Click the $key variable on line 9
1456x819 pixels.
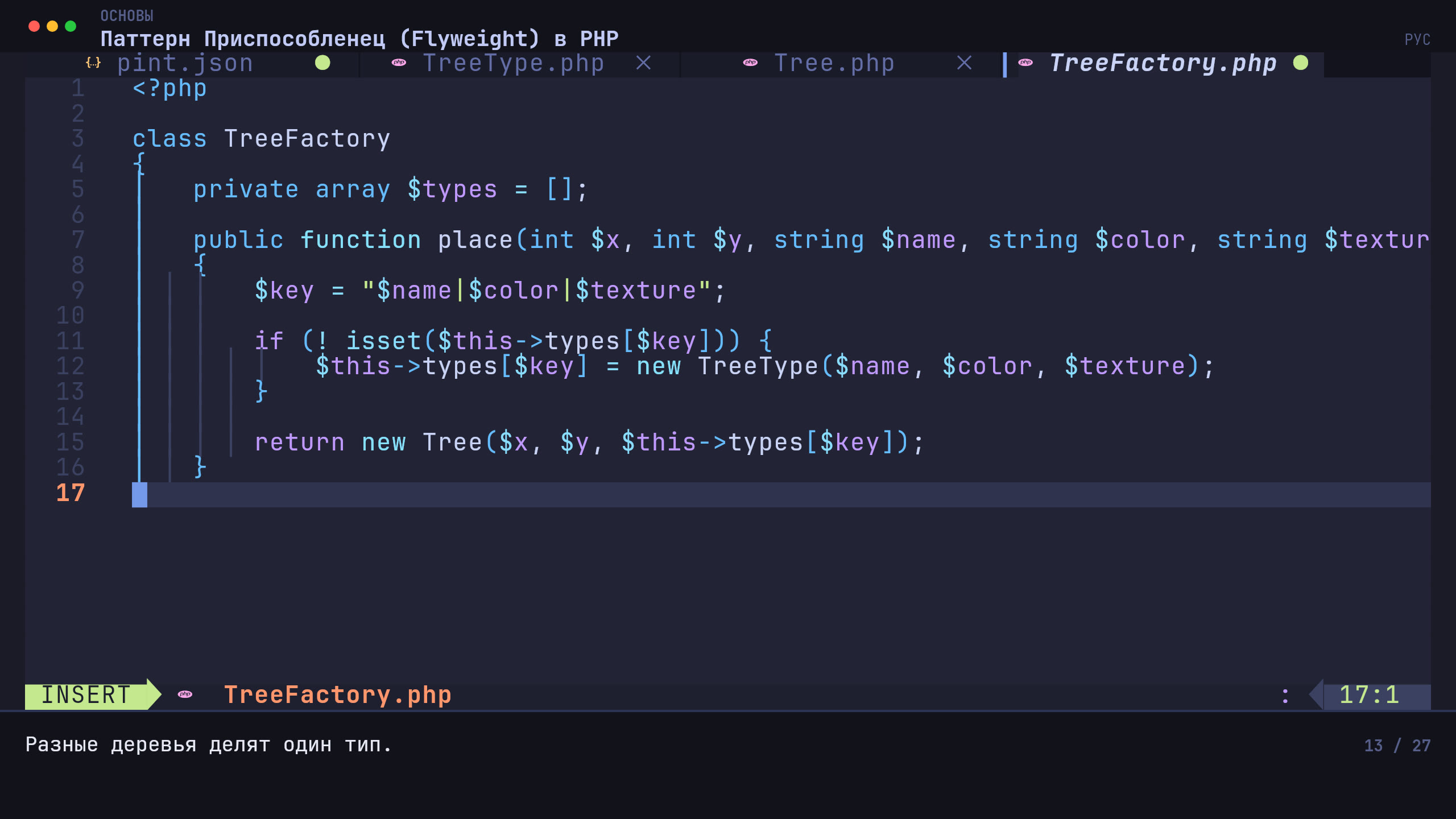tap(284, 291)
